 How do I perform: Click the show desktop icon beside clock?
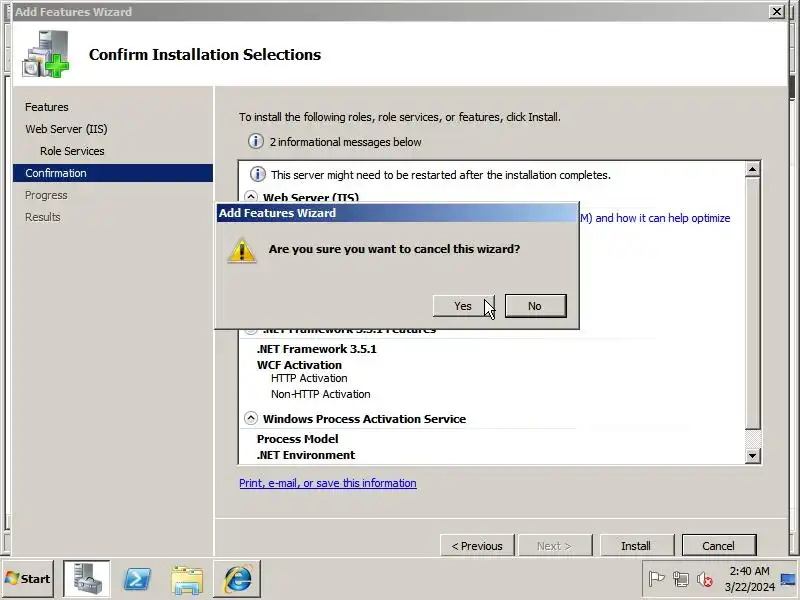click(788, 579)
